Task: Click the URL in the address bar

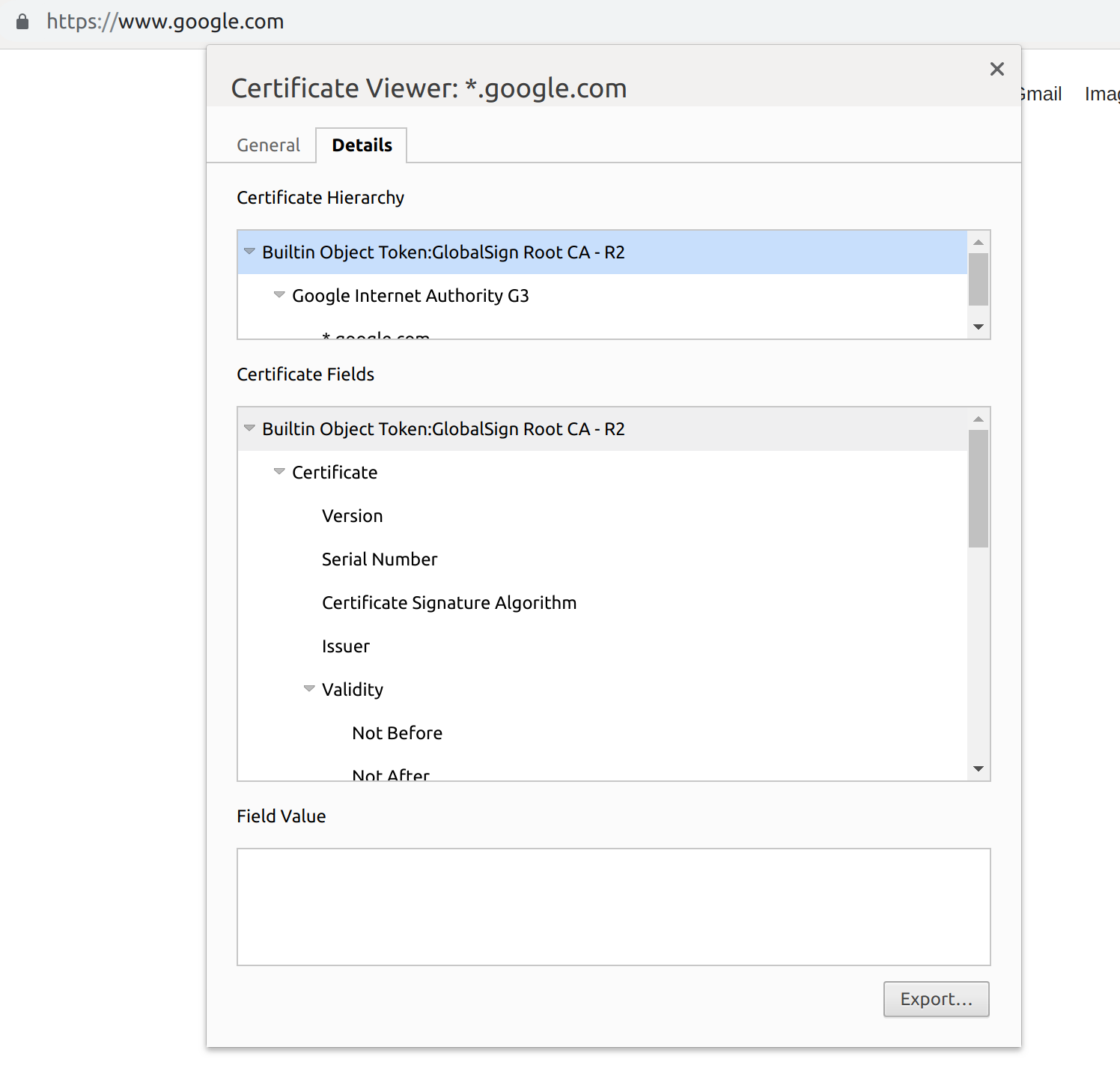Action: [165, 22]
